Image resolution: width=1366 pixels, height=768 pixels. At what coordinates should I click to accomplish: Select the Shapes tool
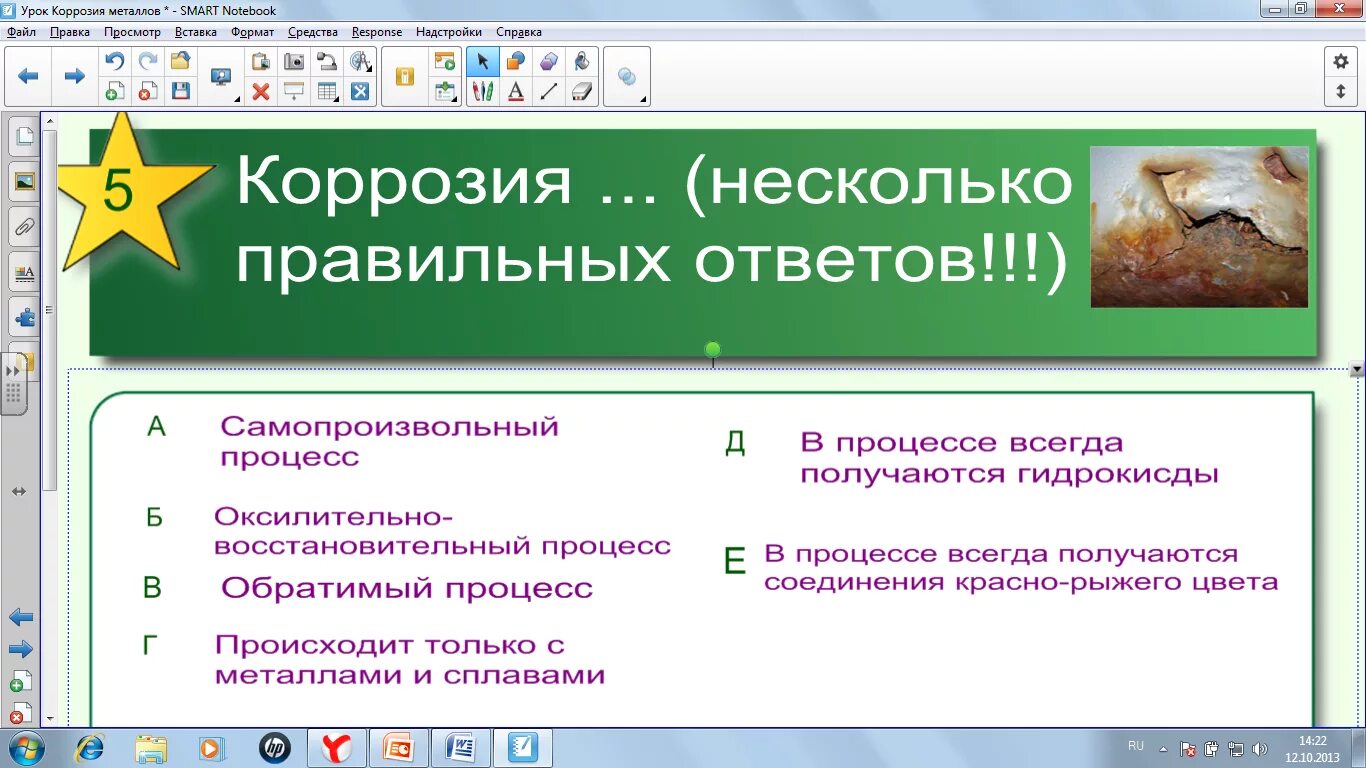516,61
